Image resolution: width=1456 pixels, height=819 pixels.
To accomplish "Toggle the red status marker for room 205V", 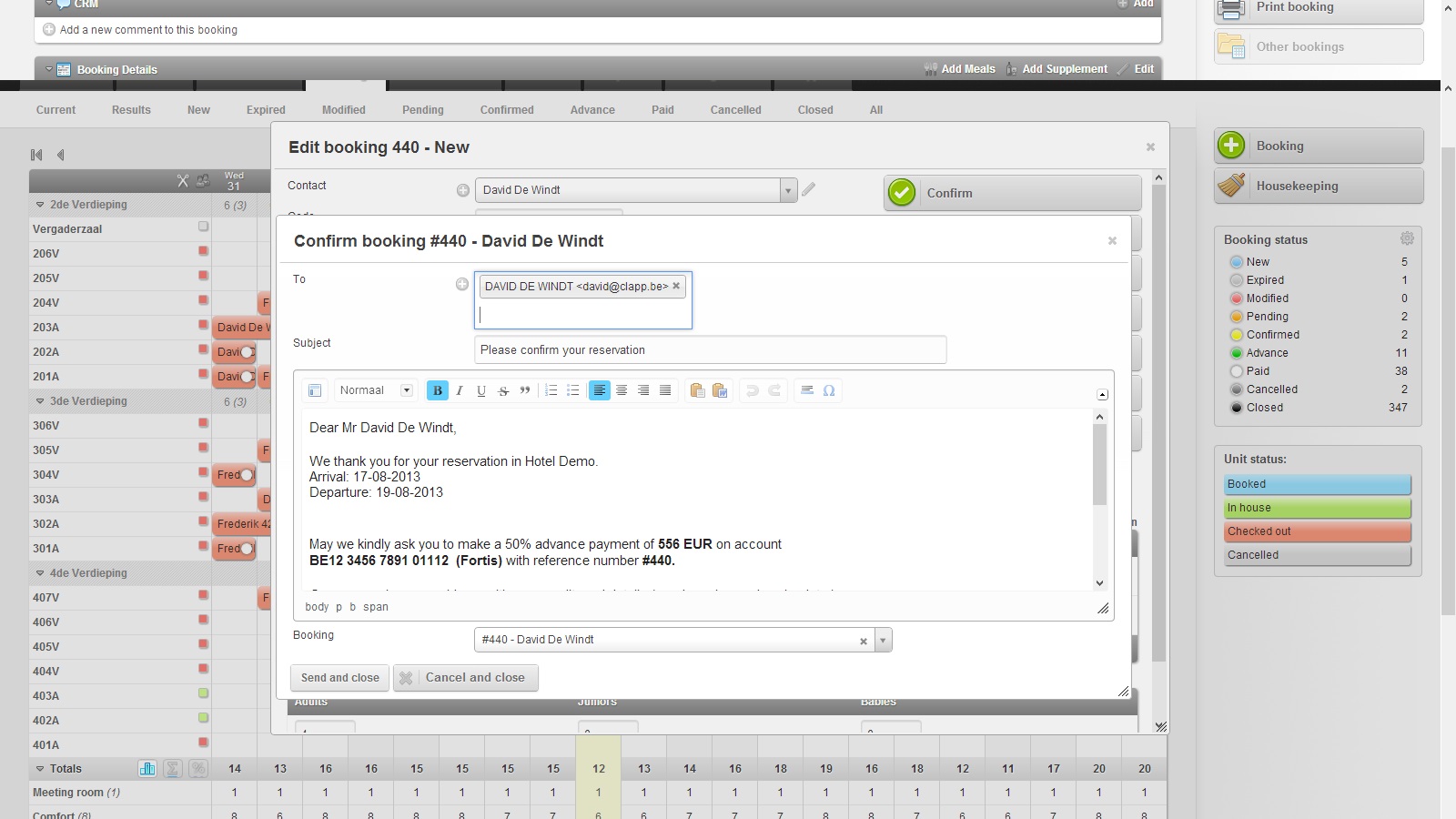I will (x=204, y=276).
